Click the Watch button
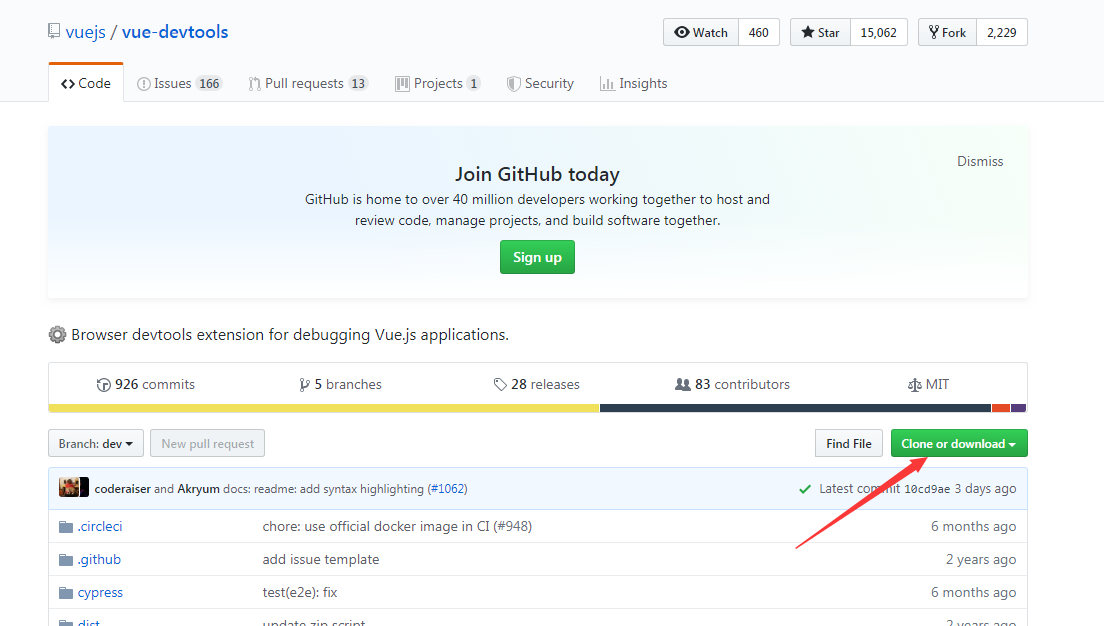 coord(701,32)
